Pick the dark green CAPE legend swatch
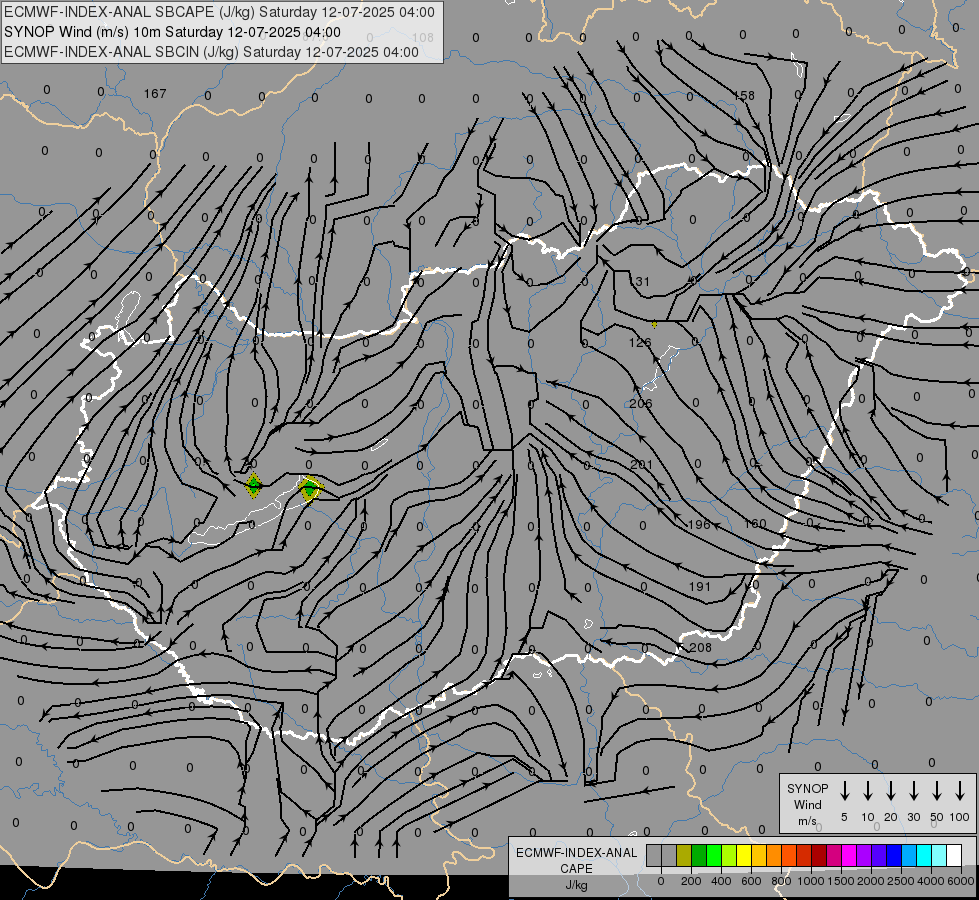Screen dimensions: 979x900 (699, 856)
